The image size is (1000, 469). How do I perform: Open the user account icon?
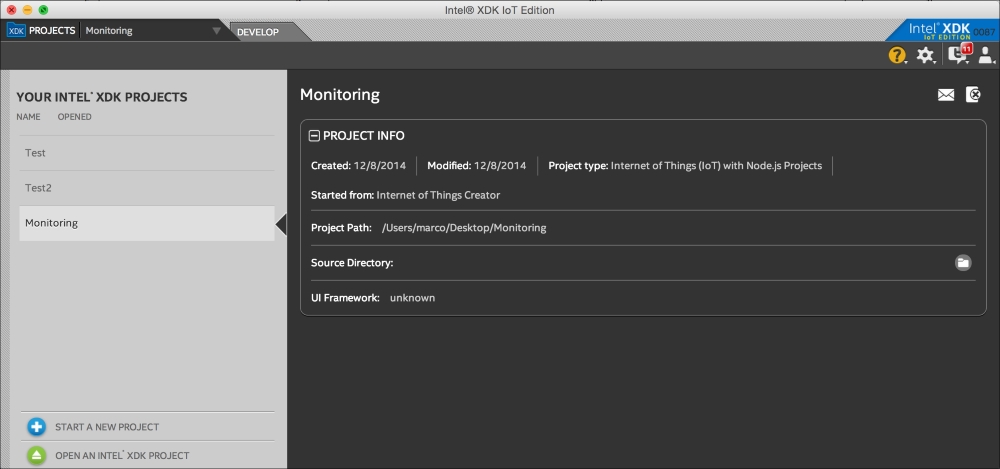[986, 56]
